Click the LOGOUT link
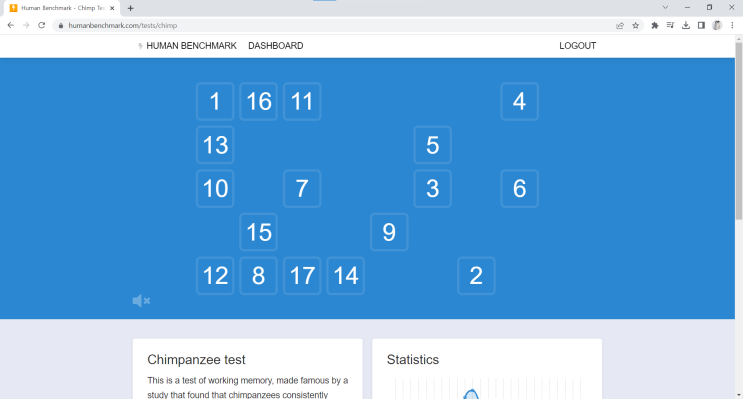Screen dimensions: 743x399 tap(578, 46)
